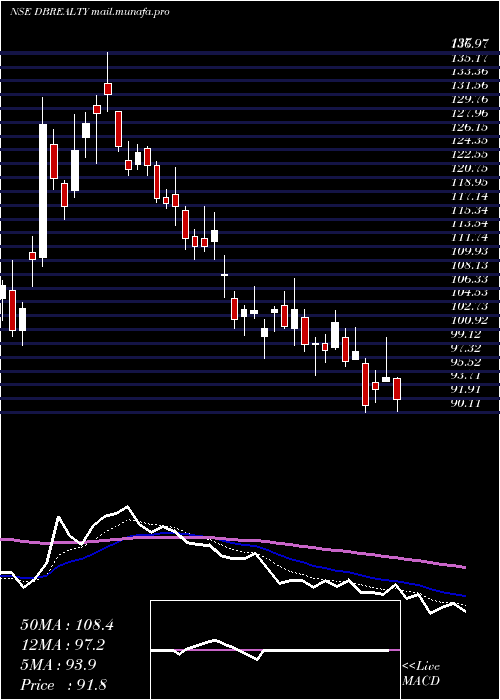Select the 113.54 price axis label
Viewport: 500px width, 700px height.
click(469, 224)
